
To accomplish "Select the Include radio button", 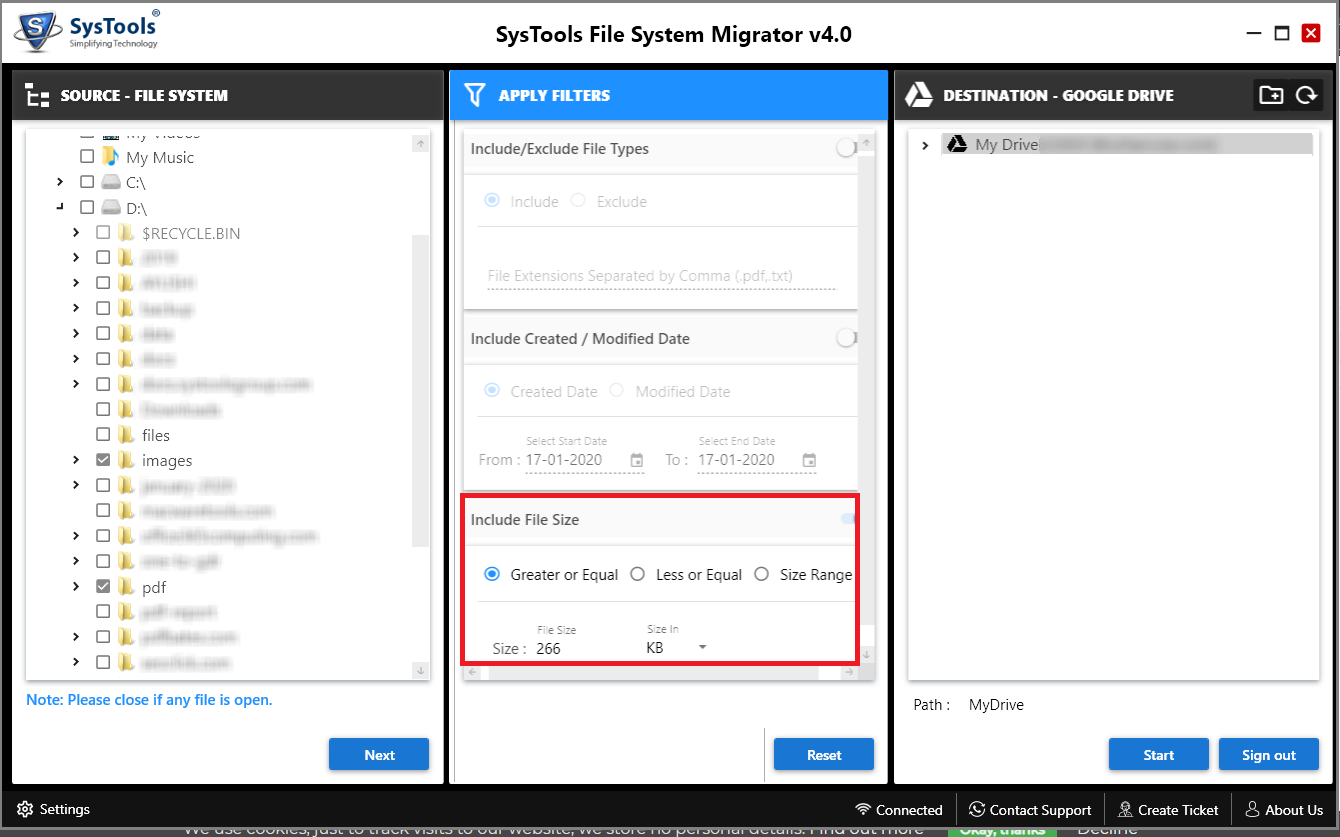I will [x=492, y=201].
